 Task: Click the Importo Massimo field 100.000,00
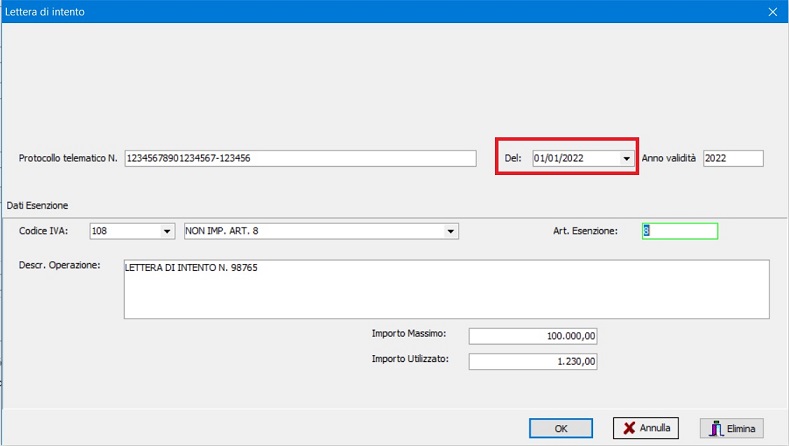[533, 336]
